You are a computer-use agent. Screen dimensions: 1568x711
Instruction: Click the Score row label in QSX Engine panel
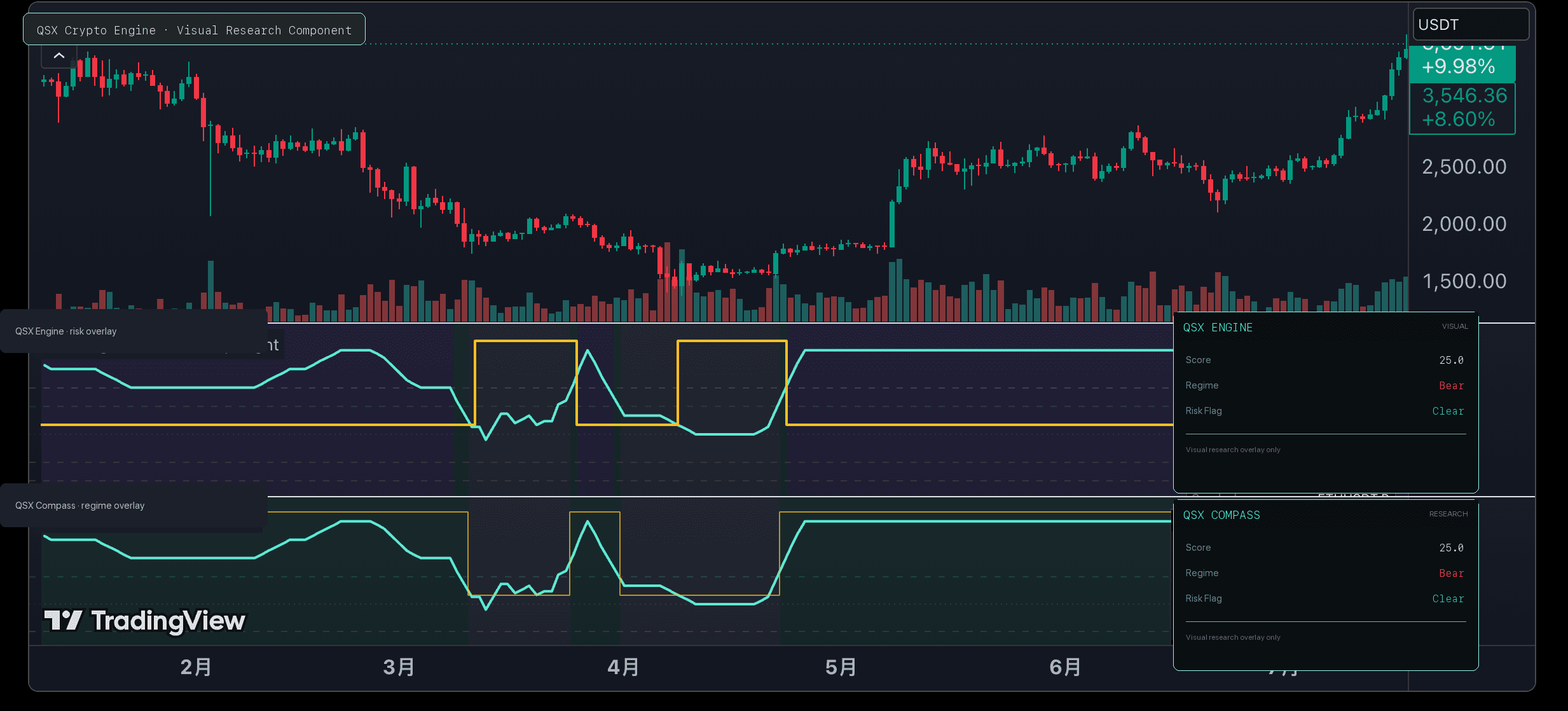point(1198,360)
